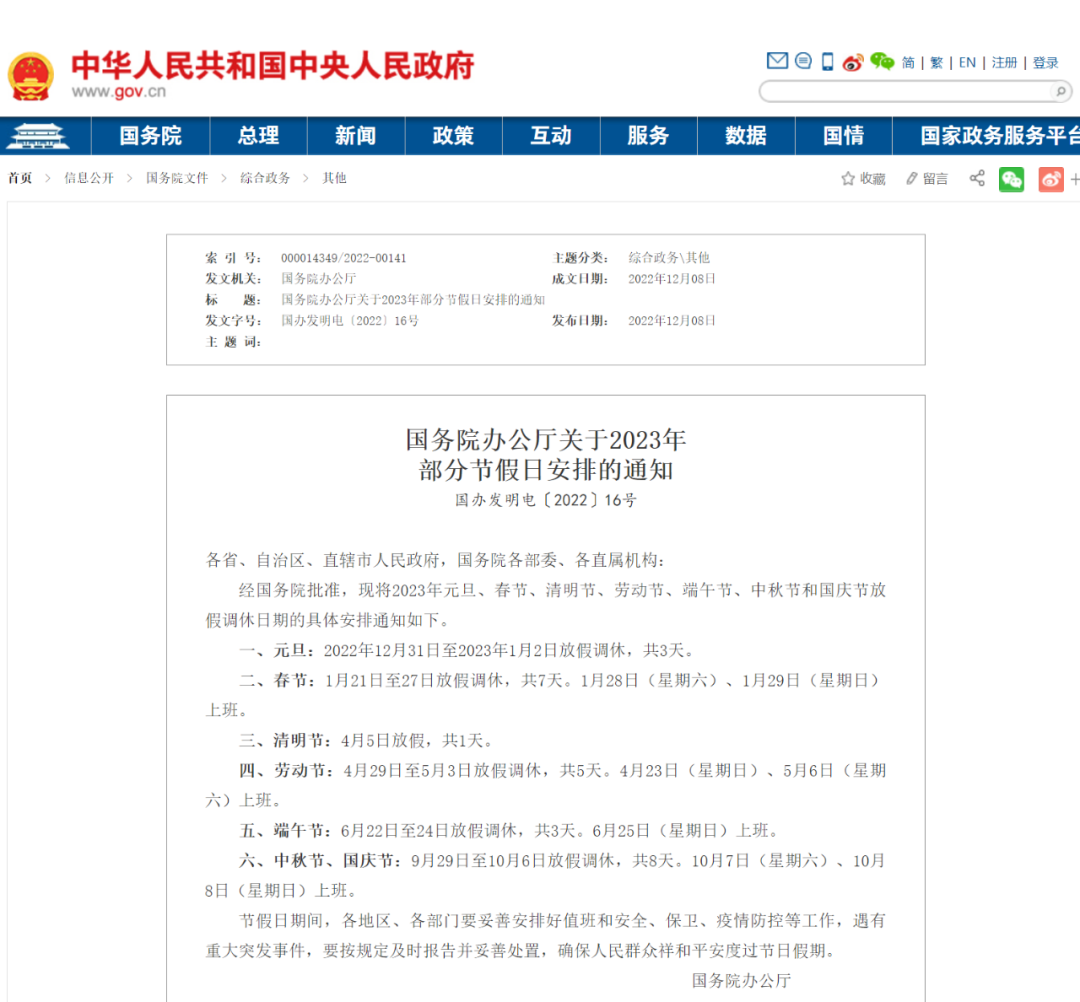This screenshot has width=1080, height=1002.
Task: Click the search magnifier icon
Action: click(x=1061, y=91)
